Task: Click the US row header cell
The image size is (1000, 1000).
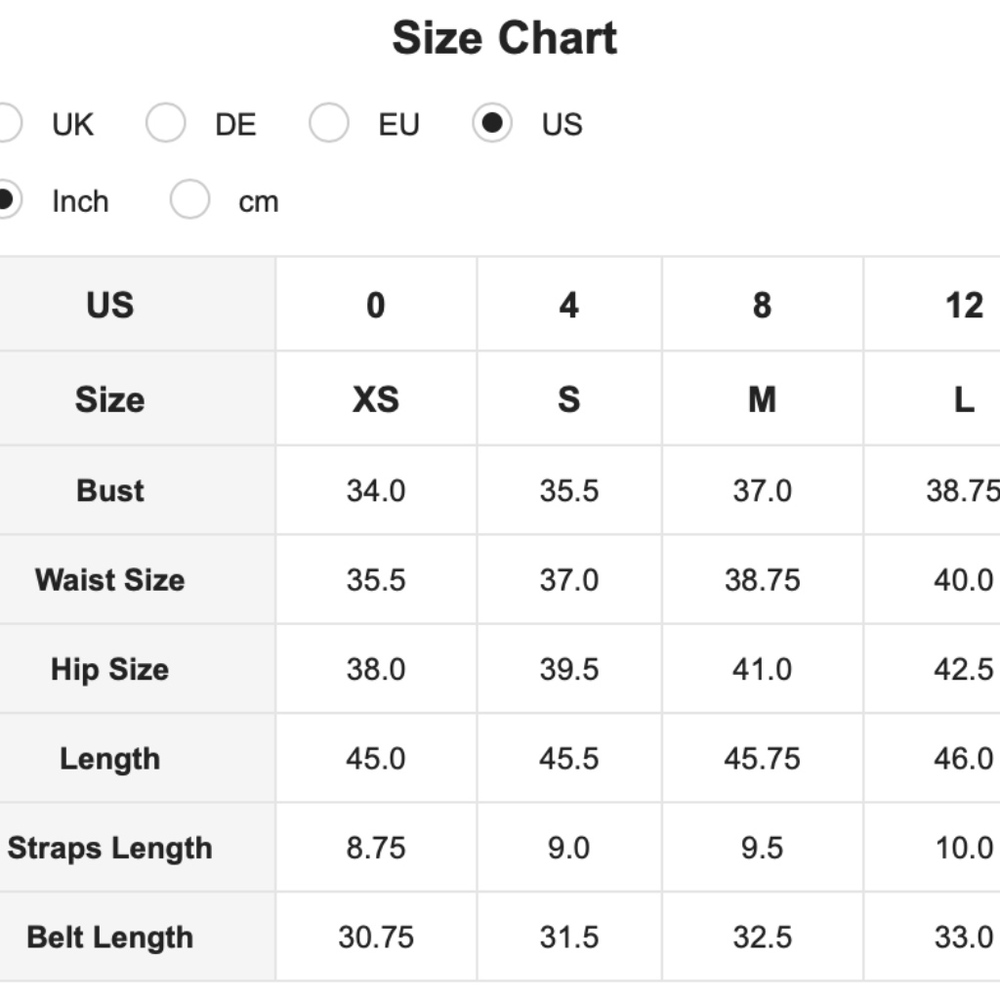Action: (110, 304)
